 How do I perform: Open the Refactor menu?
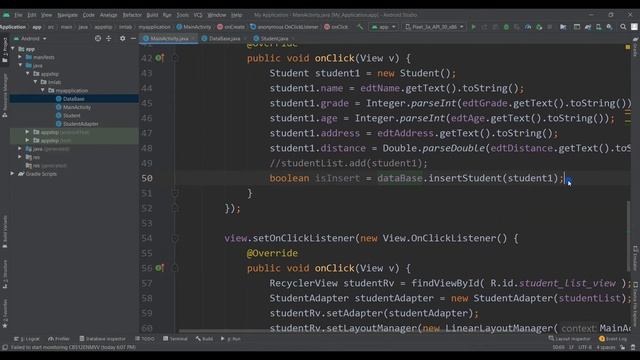tap(132, 15)
